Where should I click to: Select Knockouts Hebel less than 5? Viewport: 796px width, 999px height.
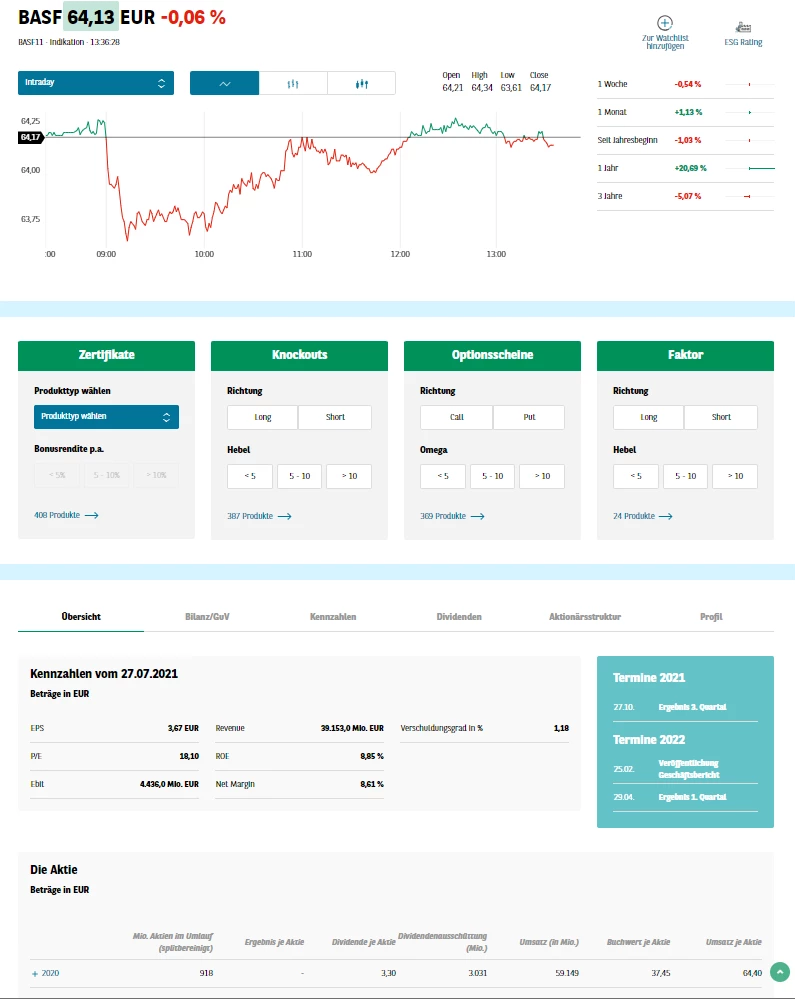(x=250, y=477)
